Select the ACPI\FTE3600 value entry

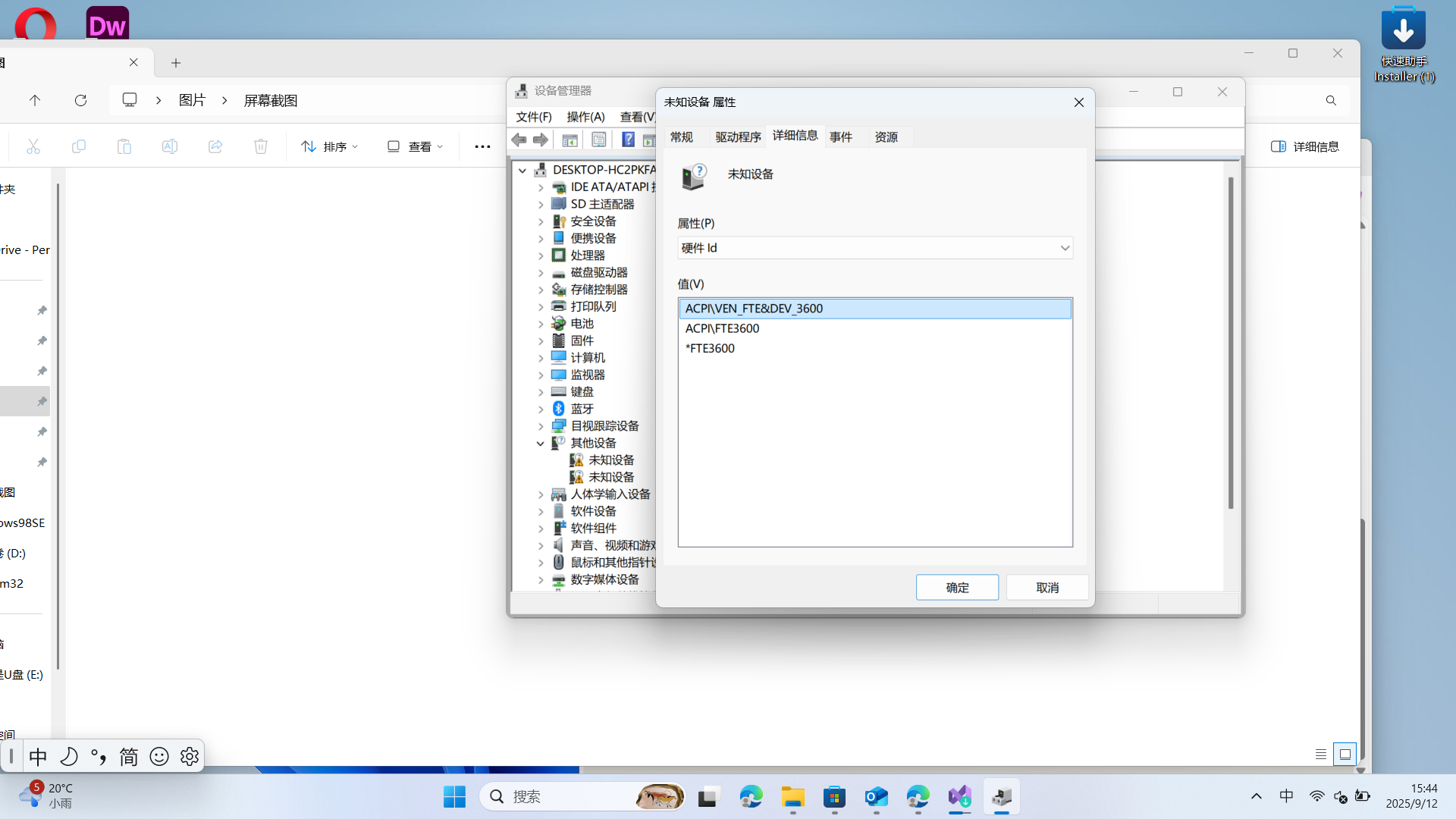click(x=722, y=328)
